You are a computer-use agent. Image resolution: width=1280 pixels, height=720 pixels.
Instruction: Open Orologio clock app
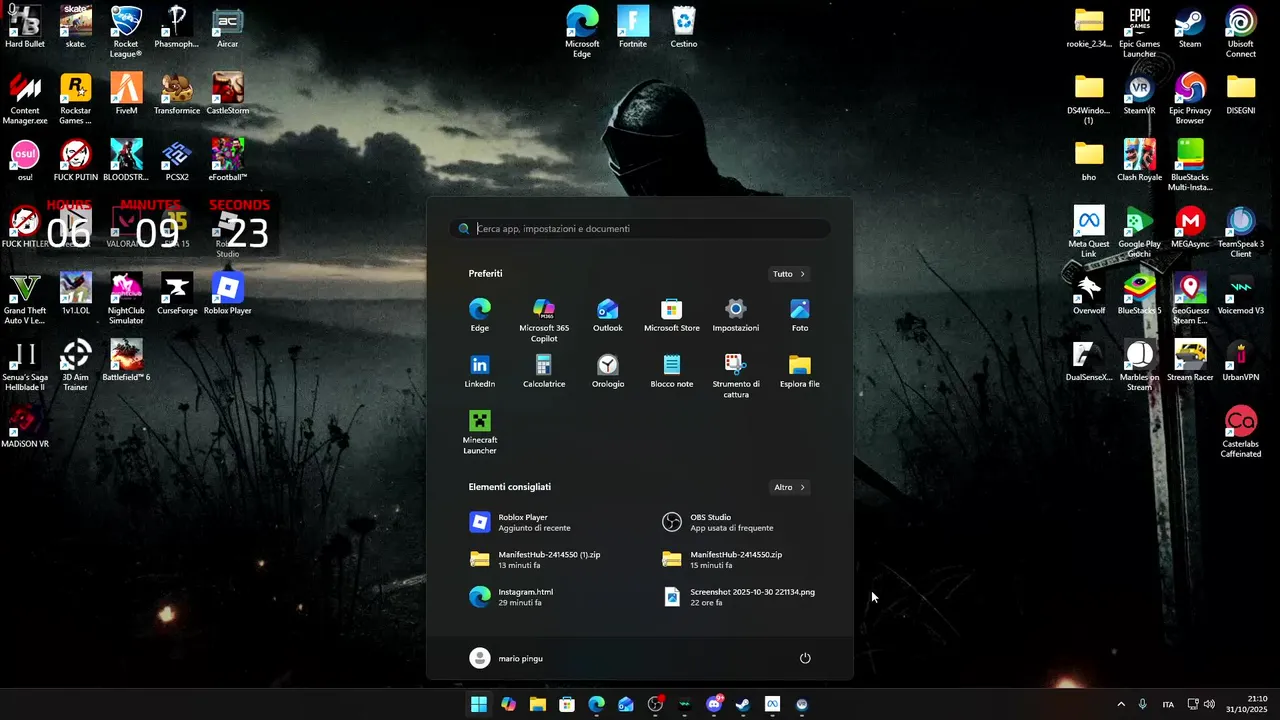tap(607, 371)
